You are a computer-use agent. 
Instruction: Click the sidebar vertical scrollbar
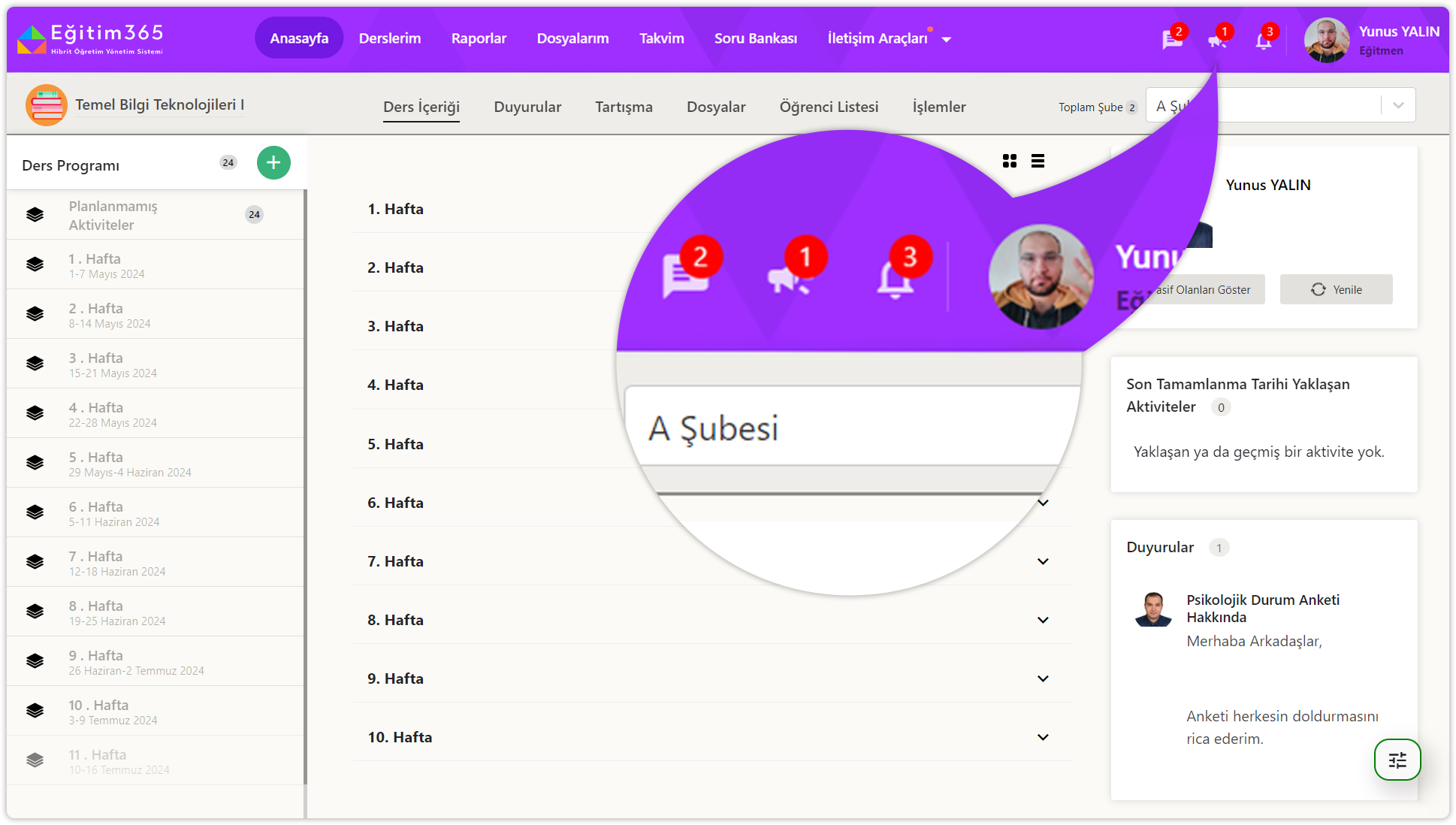305,488
